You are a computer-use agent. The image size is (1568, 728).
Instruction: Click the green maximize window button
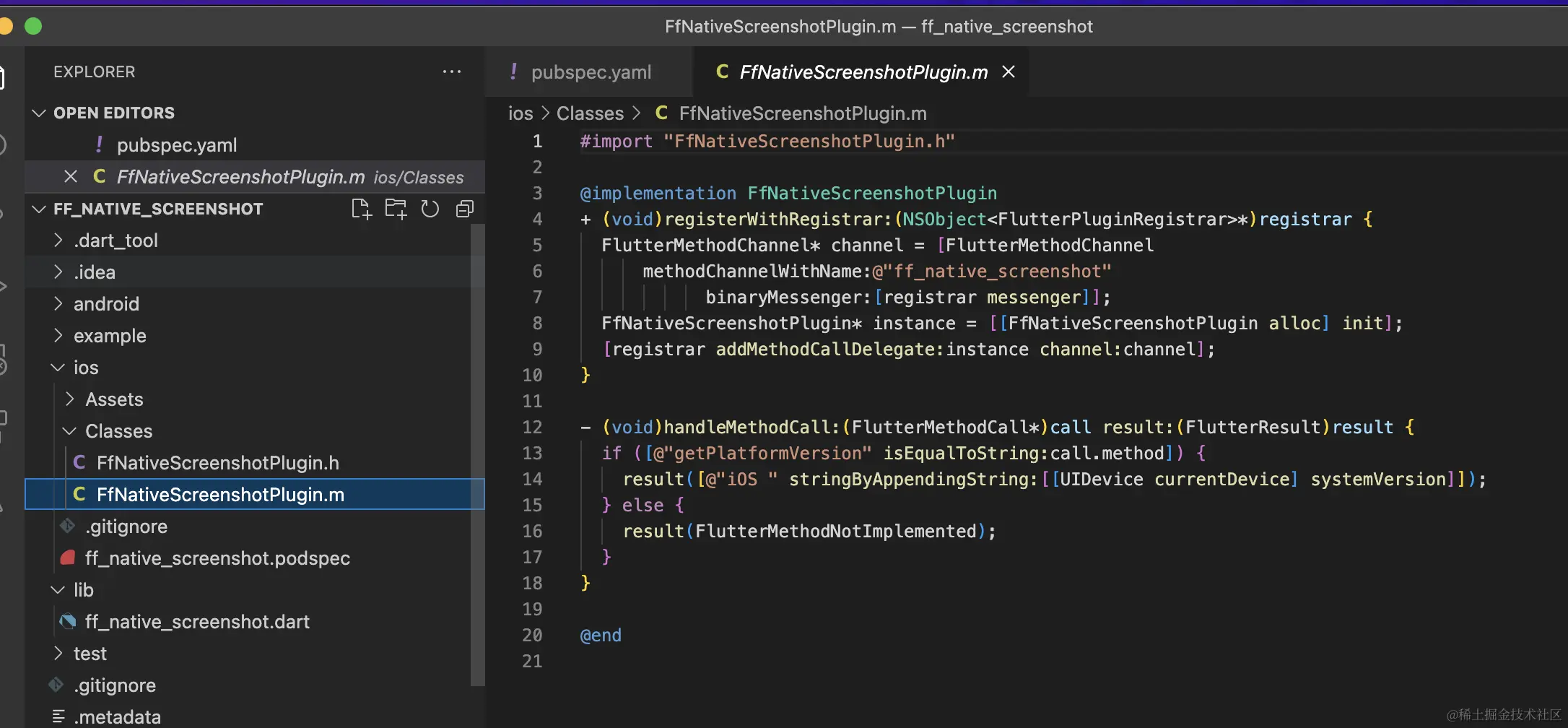coord(33,26)
